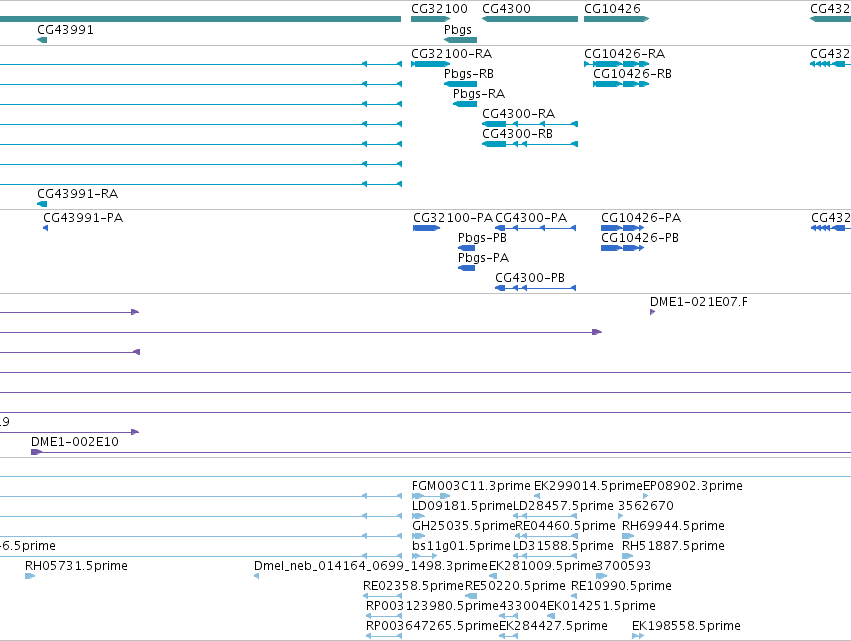Open the CG10426-RA transcript label
851x641 pixels.
(624, 54)
